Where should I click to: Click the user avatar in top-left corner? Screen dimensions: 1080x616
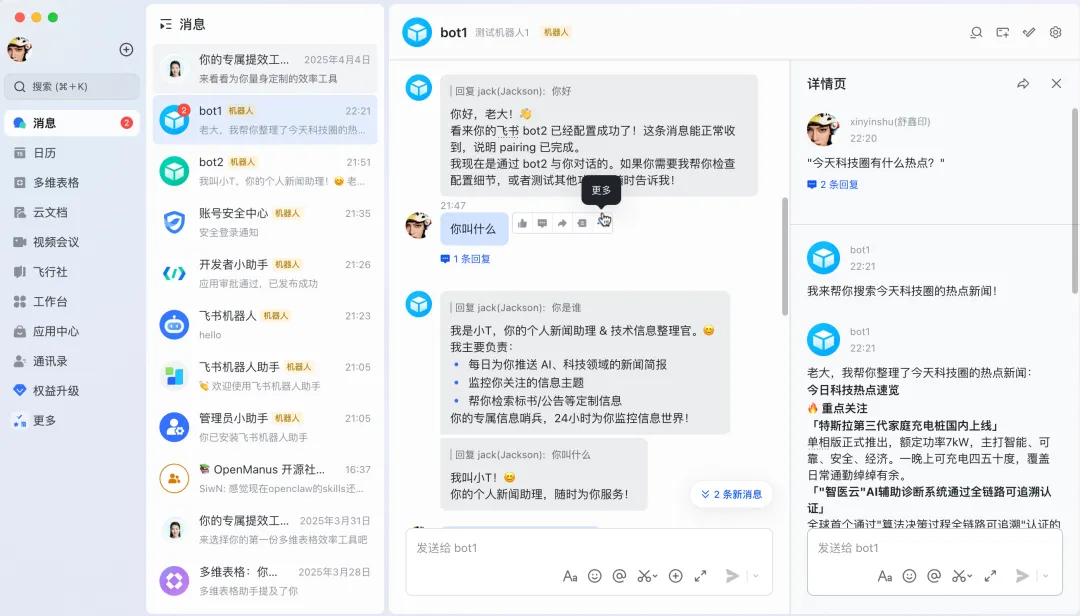pyautogui.click(x=20, y=49)
